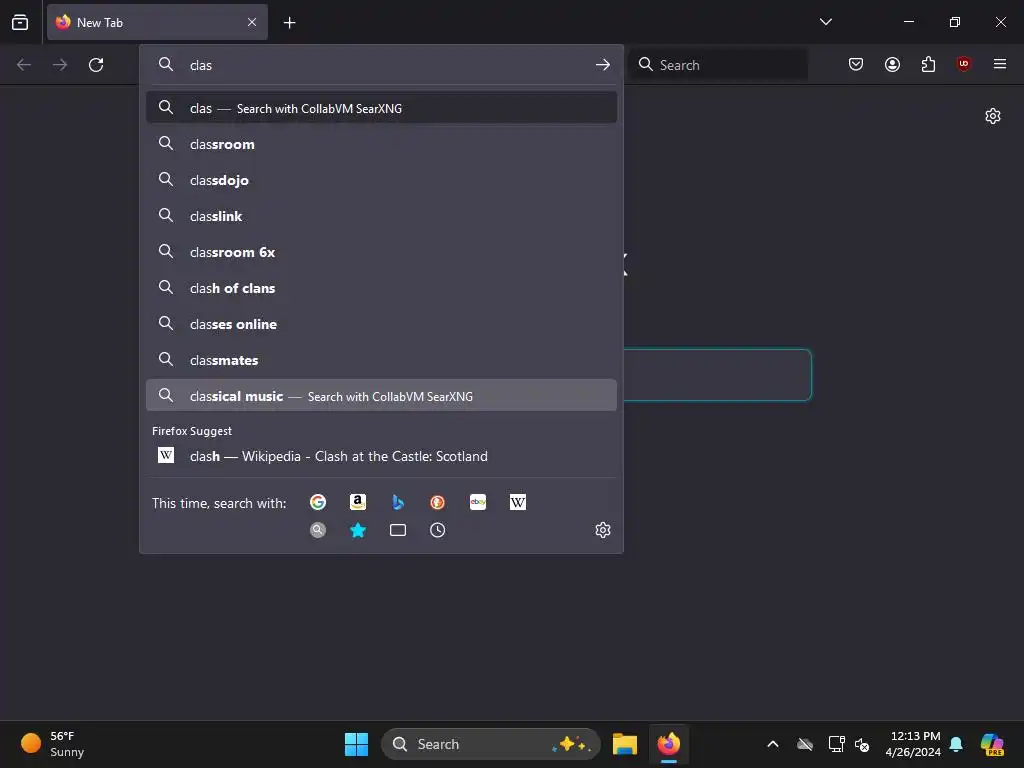Click the Go arrow in address bar
The height and width of the screenshot is (768, 1024).
[x=603, y=65]
